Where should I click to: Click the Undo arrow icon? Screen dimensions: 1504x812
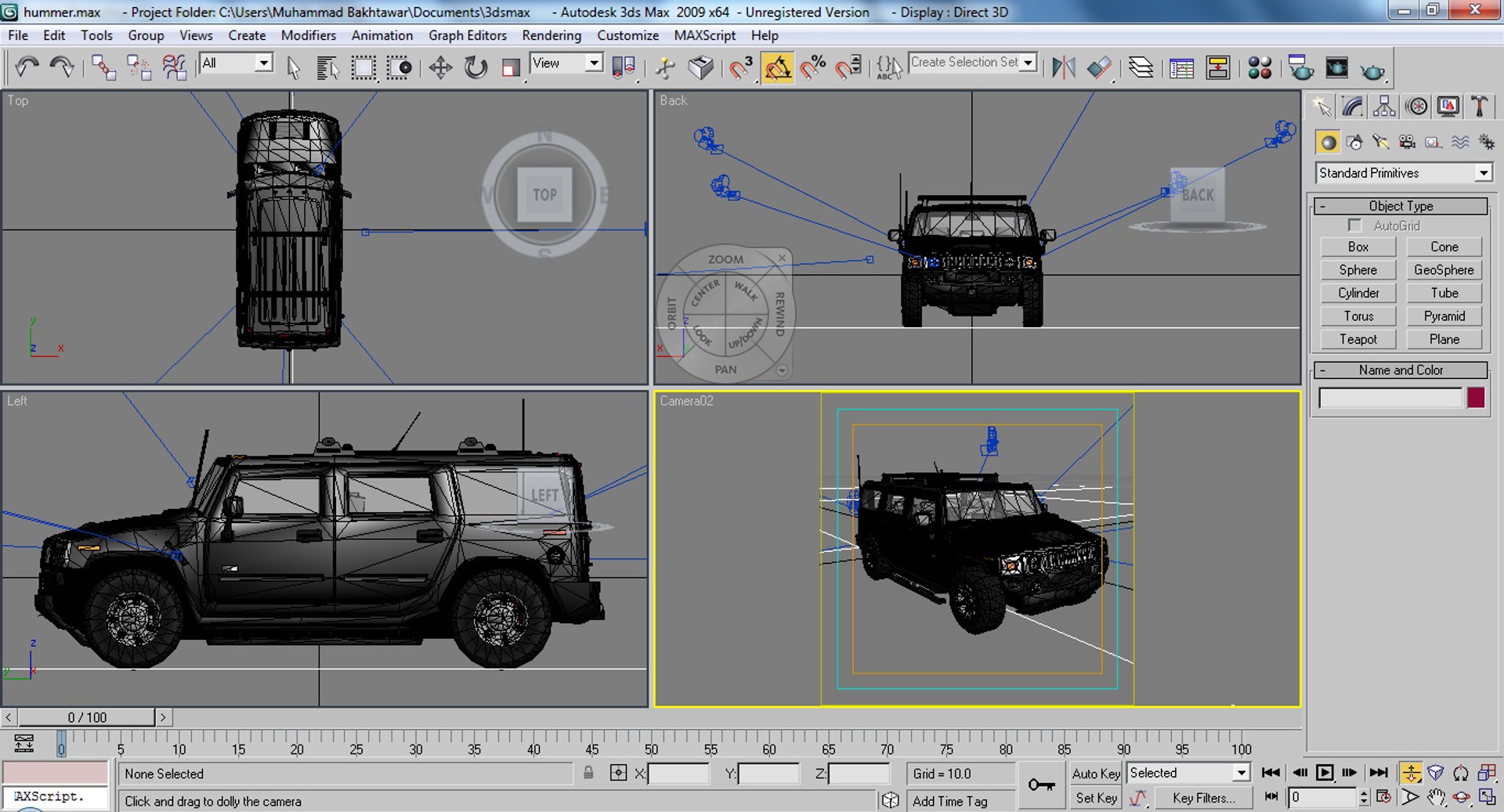27,67
